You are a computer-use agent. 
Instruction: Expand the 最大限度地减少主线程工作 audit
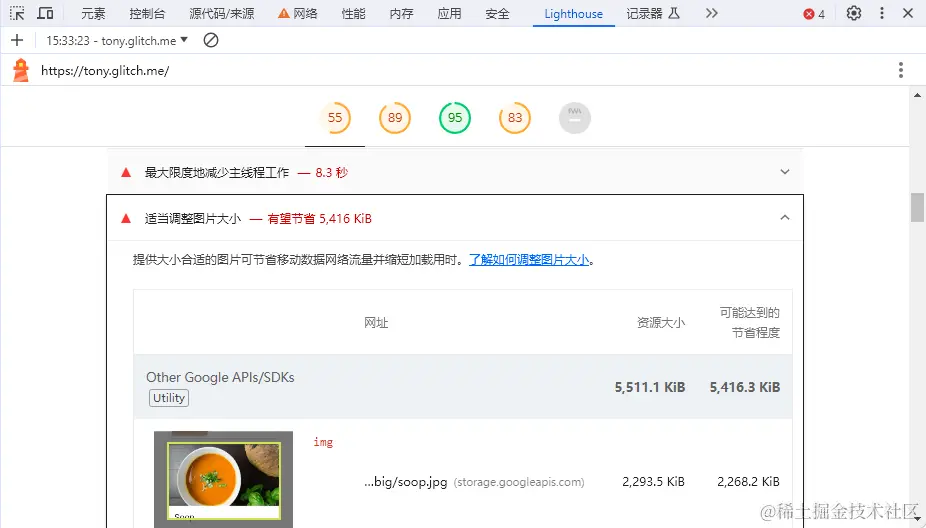(x=455, y=172)
